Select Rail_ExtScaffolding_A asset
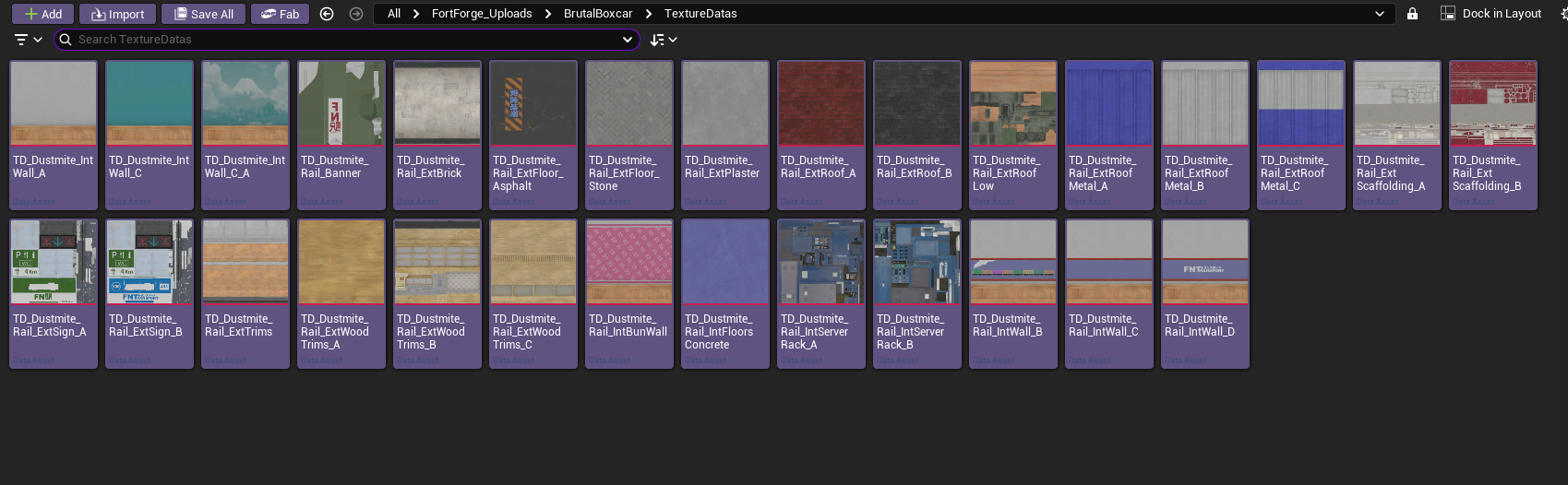The height and width of the screenshot is (485, 1568). pos(1397,135)
